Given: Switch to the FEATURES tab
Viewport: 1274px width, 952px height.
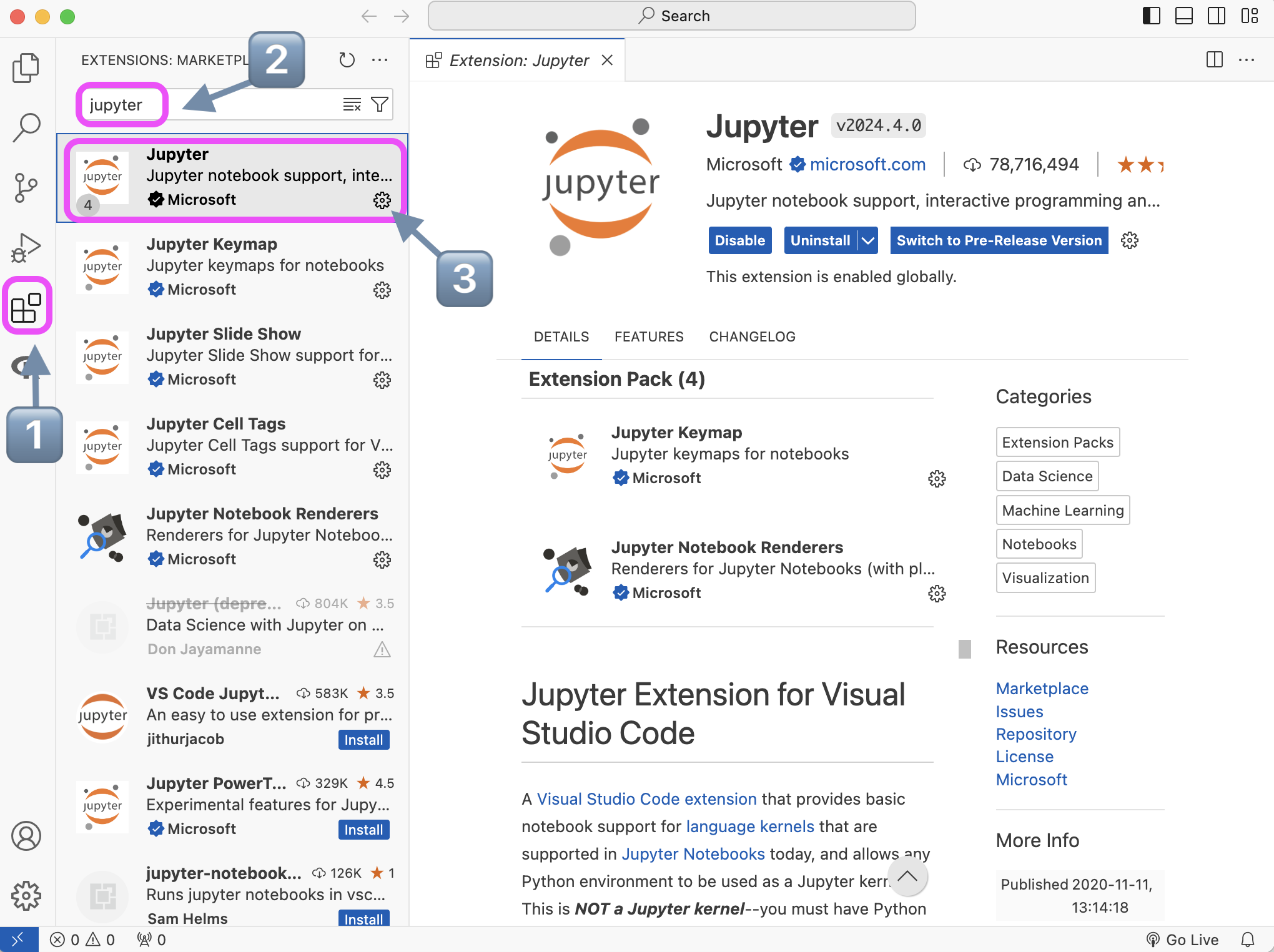Looking at the screenshot, I should click(649, 336).
